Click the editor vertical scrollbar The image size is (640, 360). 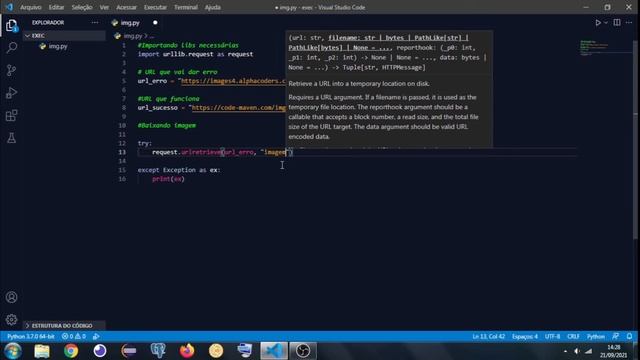pos(635,139)
